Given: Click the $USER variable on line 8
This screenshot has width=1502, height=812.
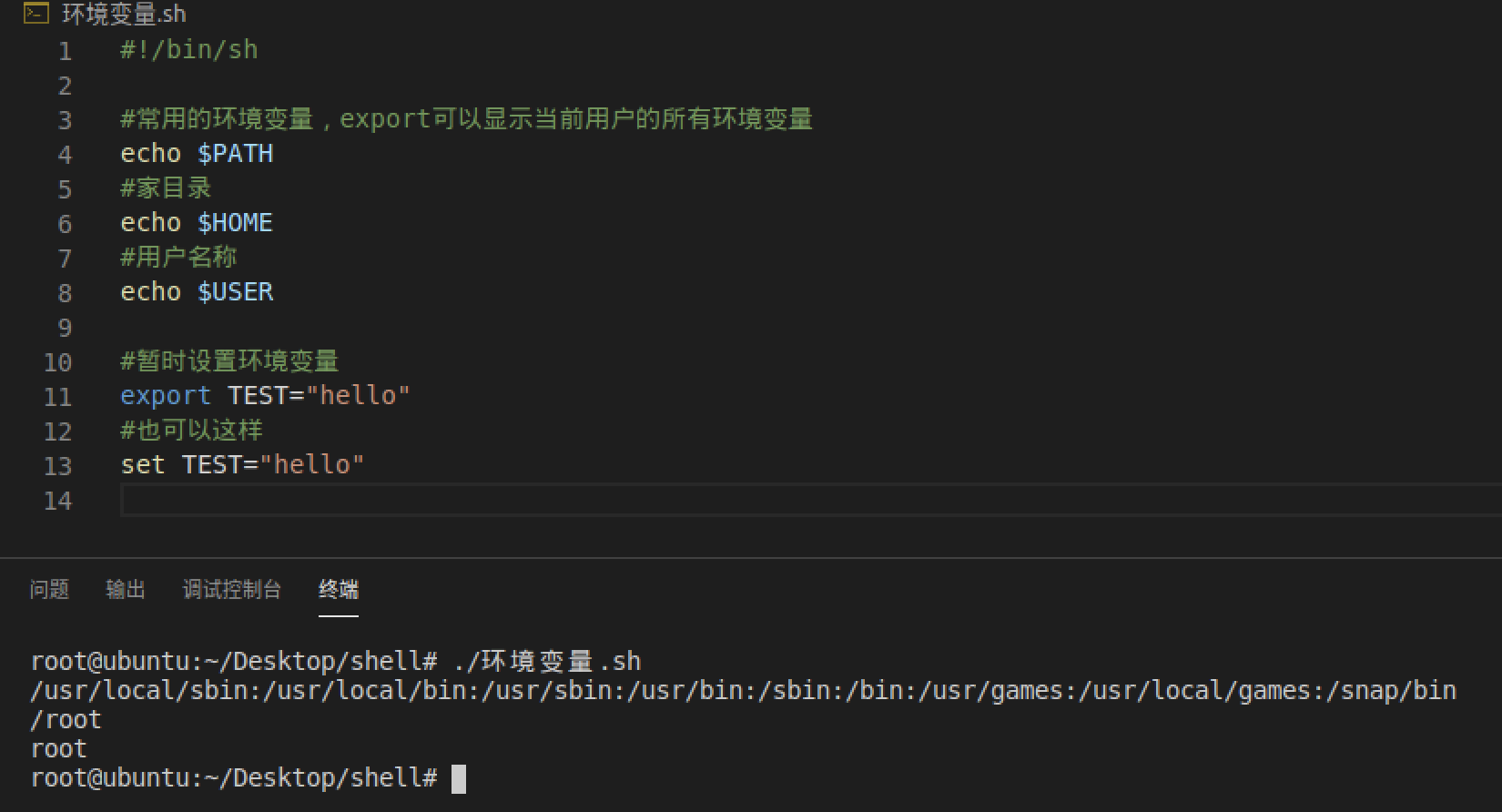Looking at the screenshot, I should [235, 292].
